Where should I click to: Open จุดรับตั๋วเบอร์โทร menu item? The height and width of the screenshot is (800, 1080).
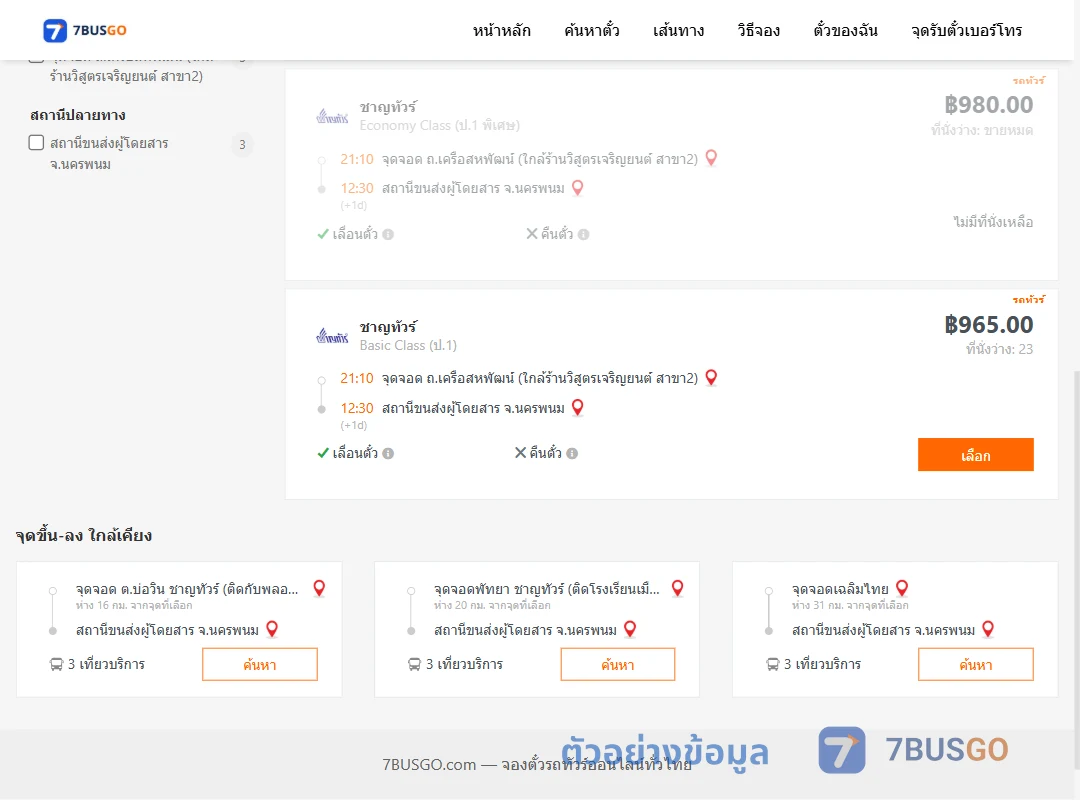point(966,30)
